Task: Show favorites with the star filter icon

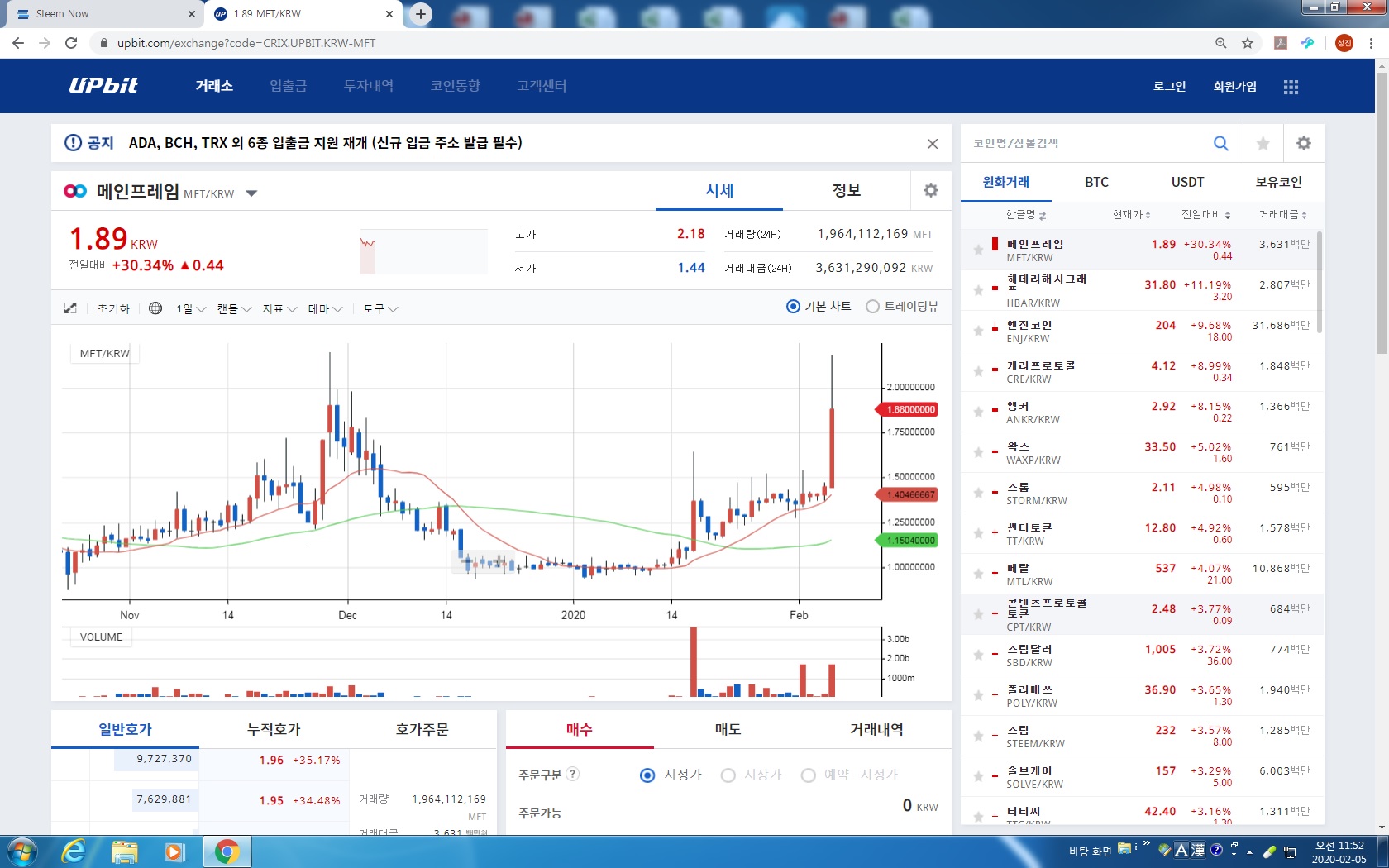Action: tap(1263, 144)
